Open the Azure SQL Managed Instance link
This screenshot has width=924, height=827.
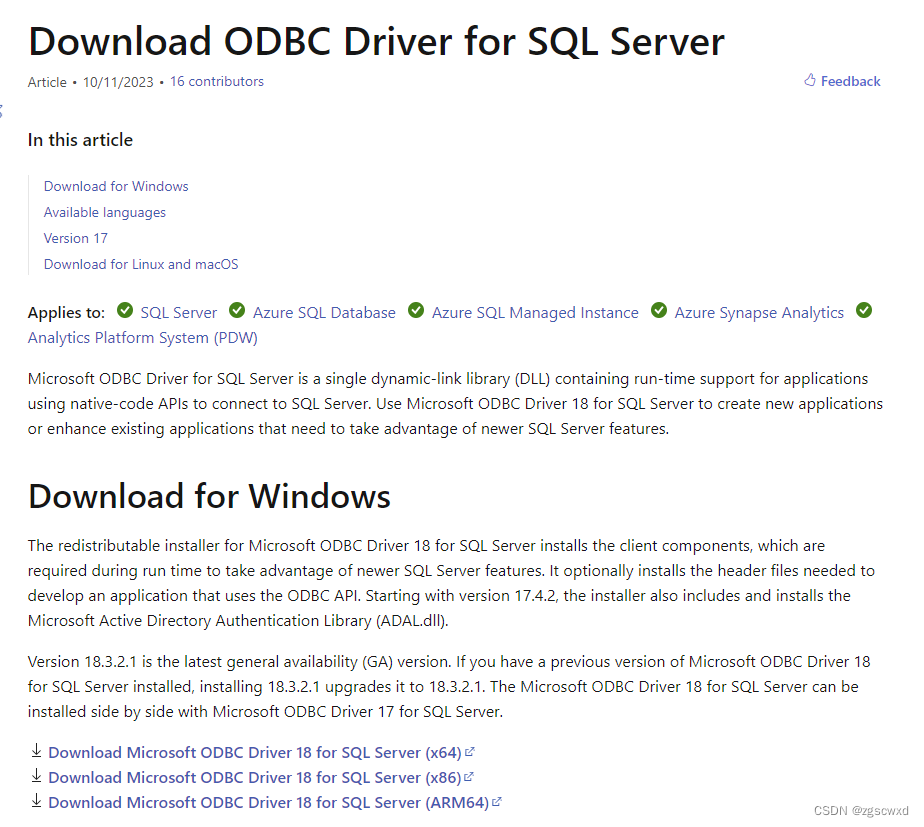pyautogui.click(x=535, y=312)
